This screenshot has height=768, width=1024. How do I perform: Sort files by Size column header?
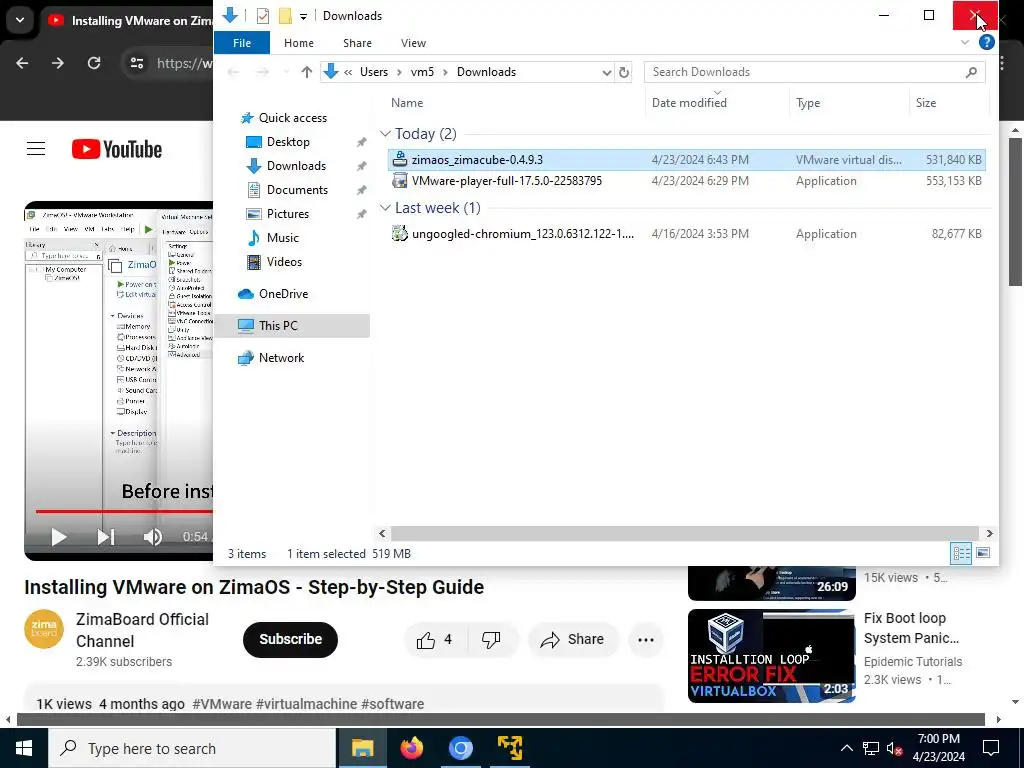coord(925,103)
